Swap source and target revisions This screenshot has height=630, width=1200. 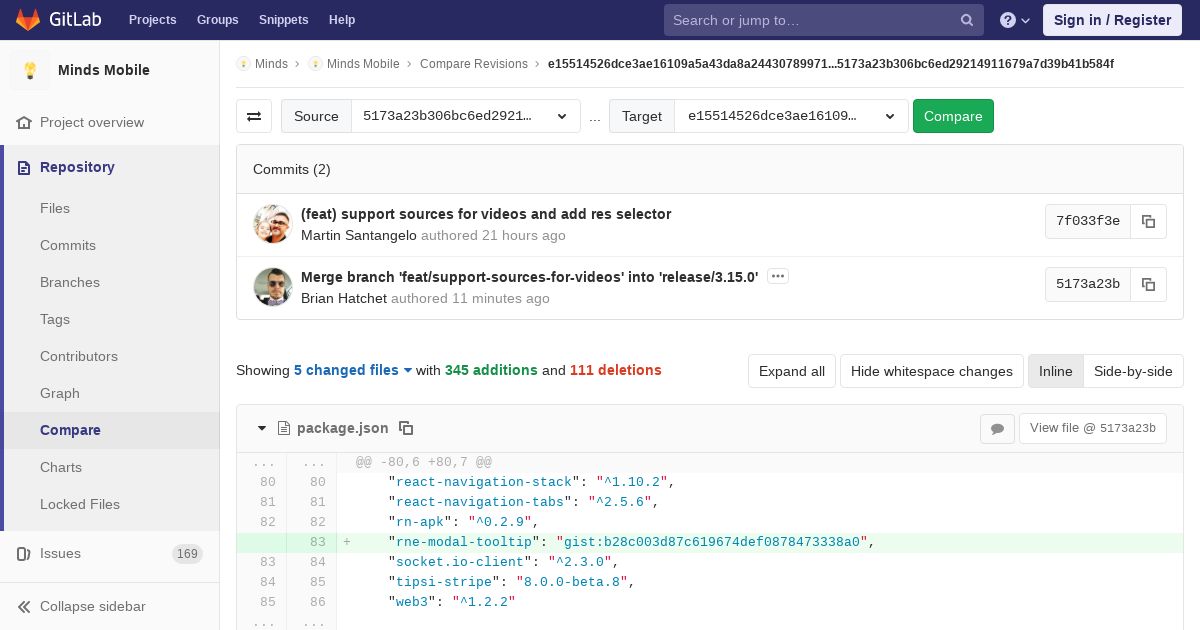pyautogui.click(x=254, y=116)
